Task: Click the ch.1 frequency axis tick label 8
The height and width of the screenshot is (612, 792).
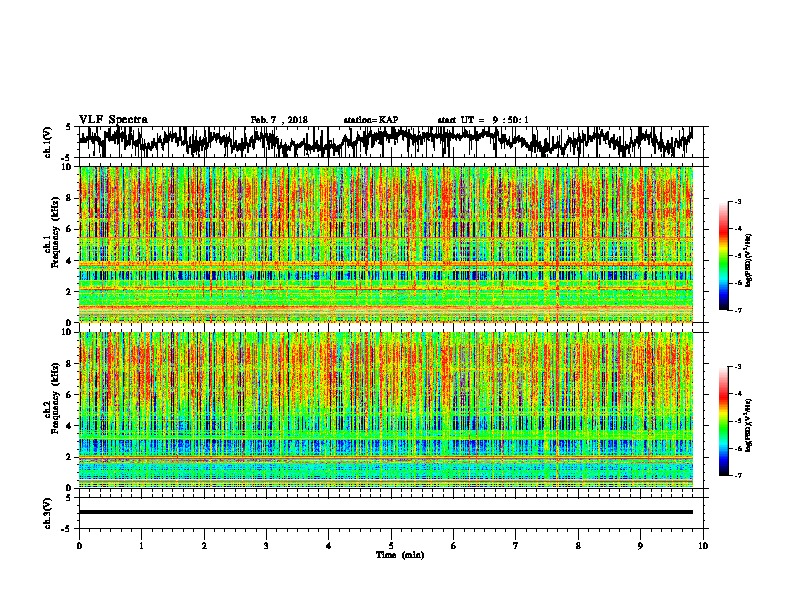Action: coord(70,198)
